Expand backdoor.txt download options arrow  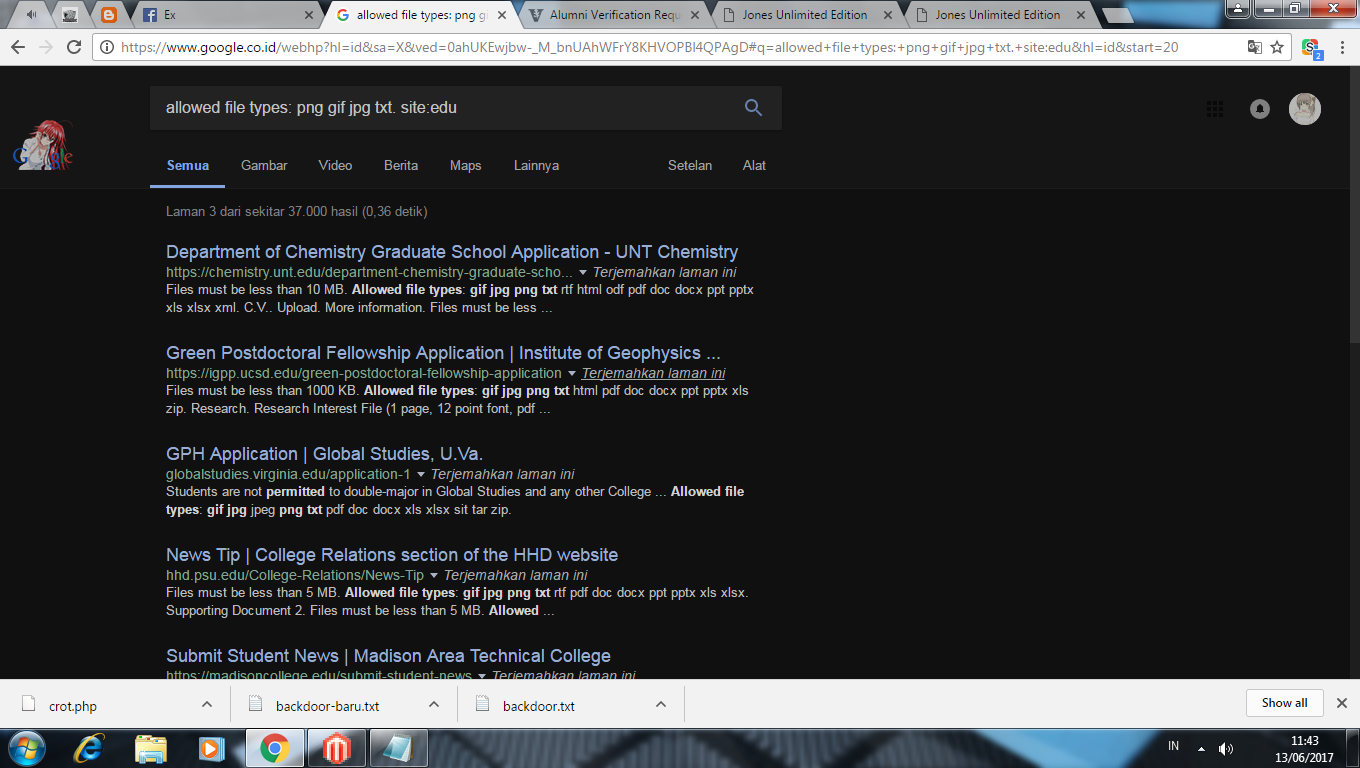661,704
